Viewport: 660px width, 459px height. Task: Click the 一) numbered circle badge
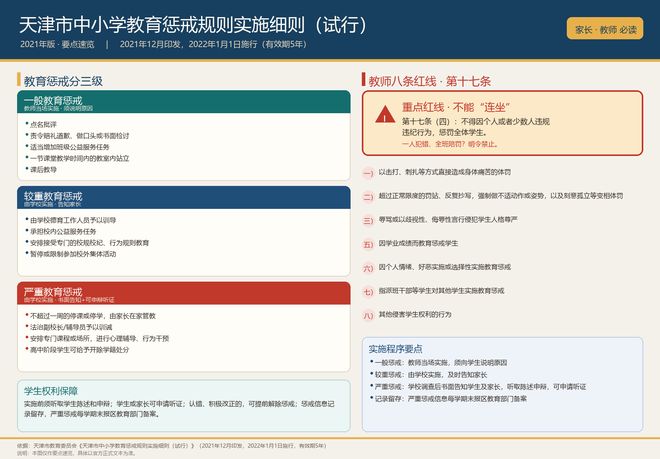[368, 173]
